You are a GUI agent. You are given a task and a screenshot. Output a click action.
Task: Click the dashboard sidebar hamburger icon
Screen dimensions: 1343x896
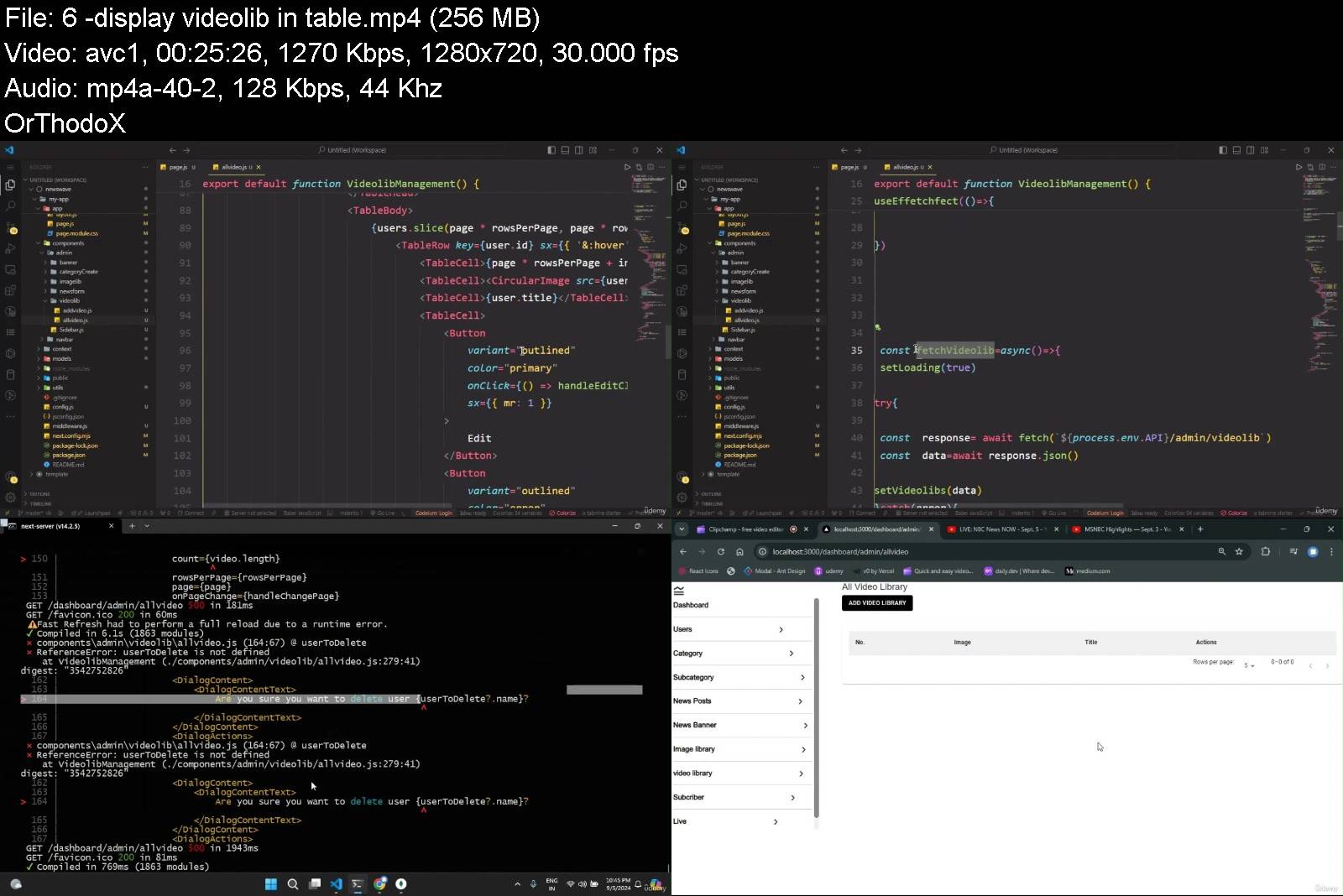(x=679, y=591)
